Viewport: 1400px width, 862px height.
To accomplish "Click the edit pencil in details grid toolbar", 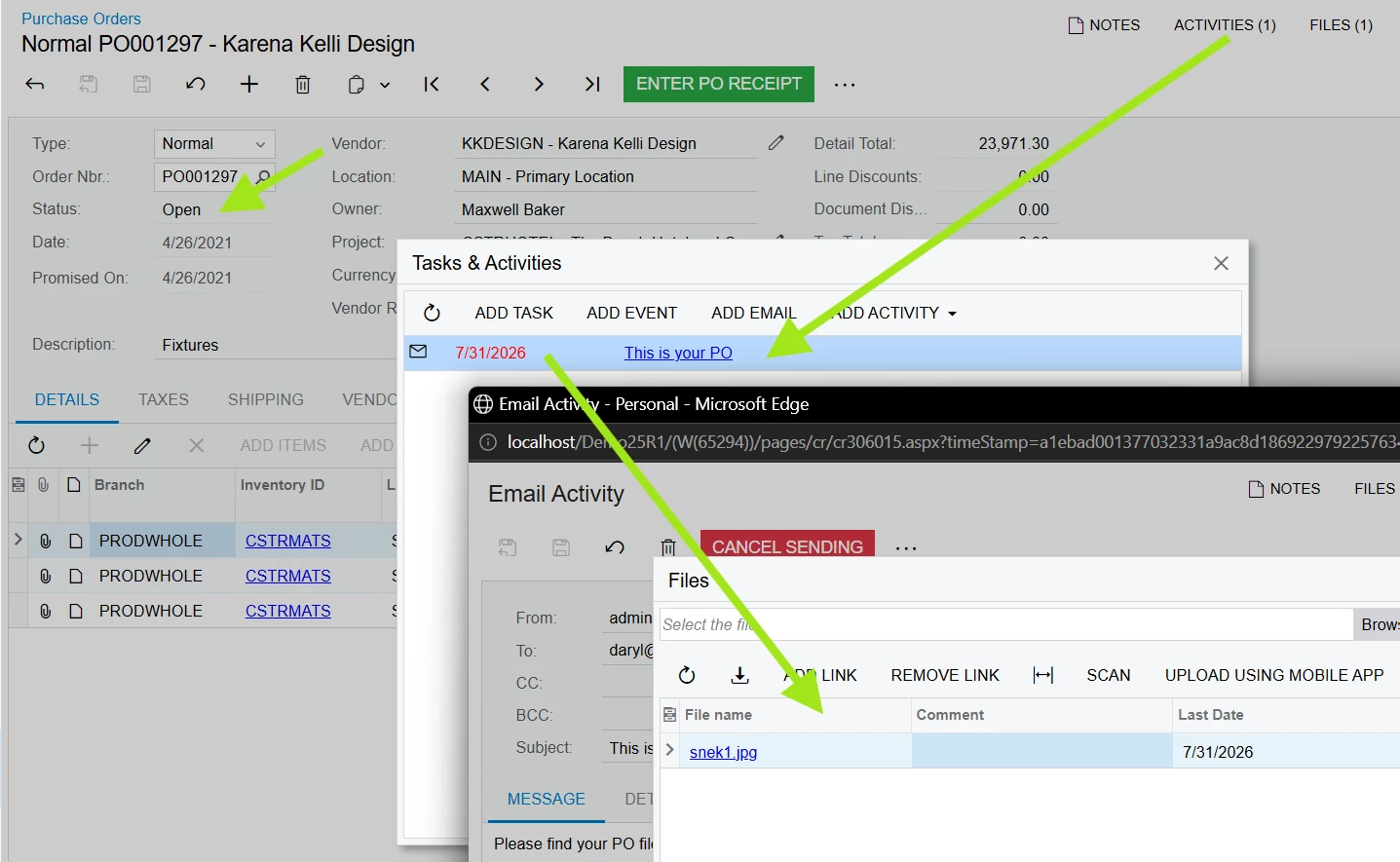I will [142, 445].
